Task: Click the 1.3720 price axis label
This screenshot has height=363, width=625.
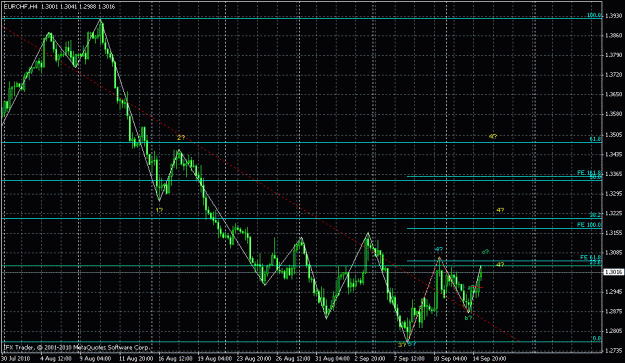Action: click(613, 75)
